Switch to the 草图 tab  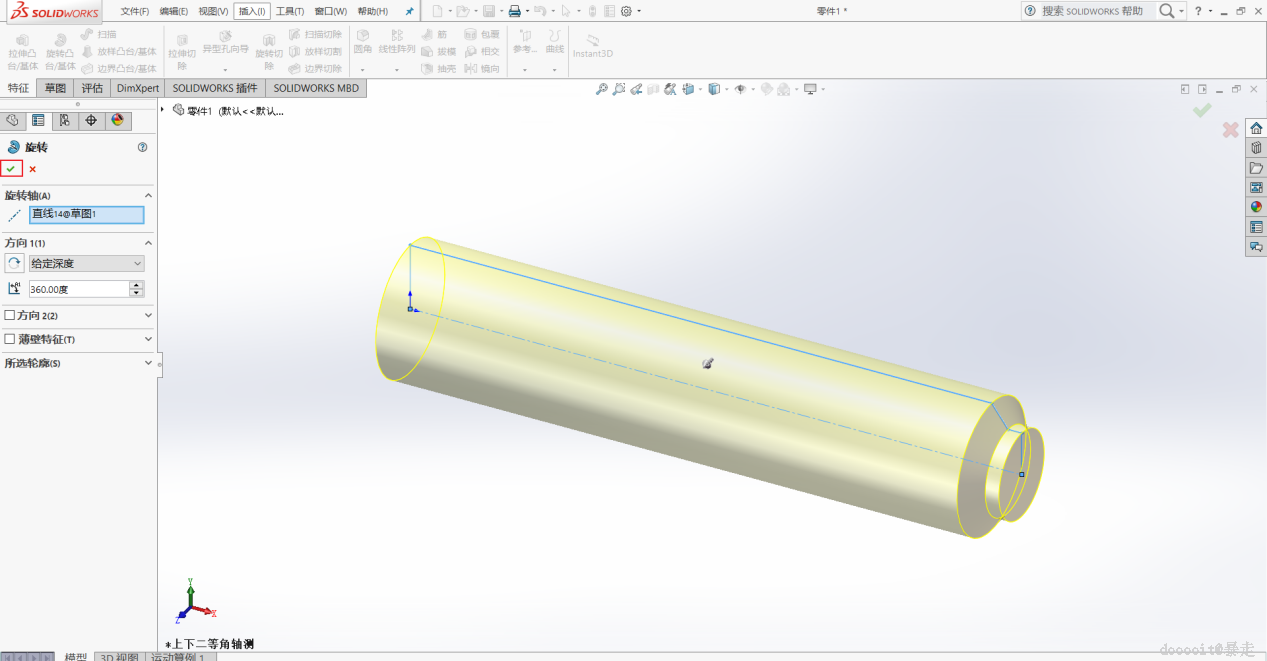point(55,88)
